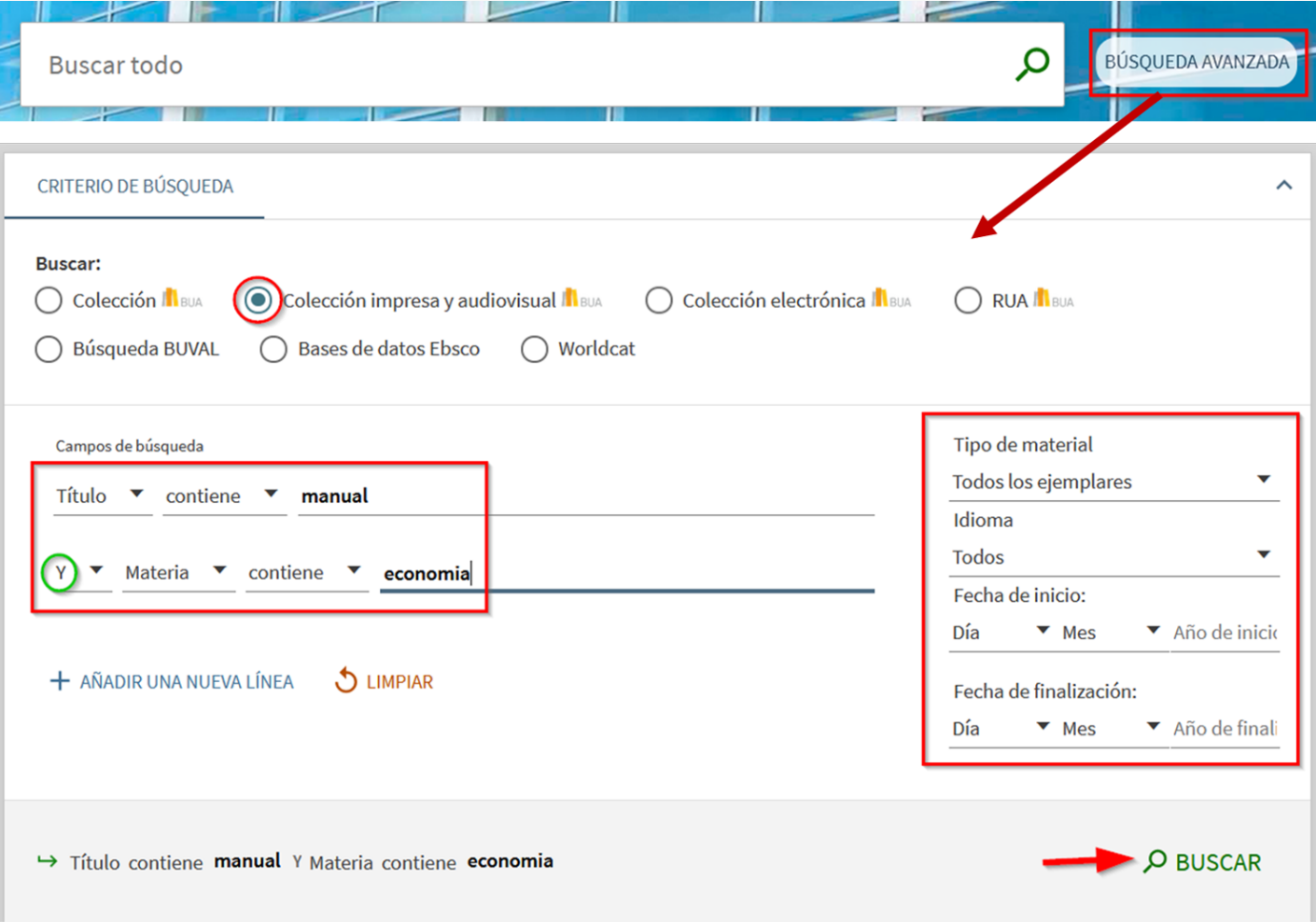This screenshot has height=922, width=1316.
Task: Open the Título field dropdown
Action: (x=102, y=495)
